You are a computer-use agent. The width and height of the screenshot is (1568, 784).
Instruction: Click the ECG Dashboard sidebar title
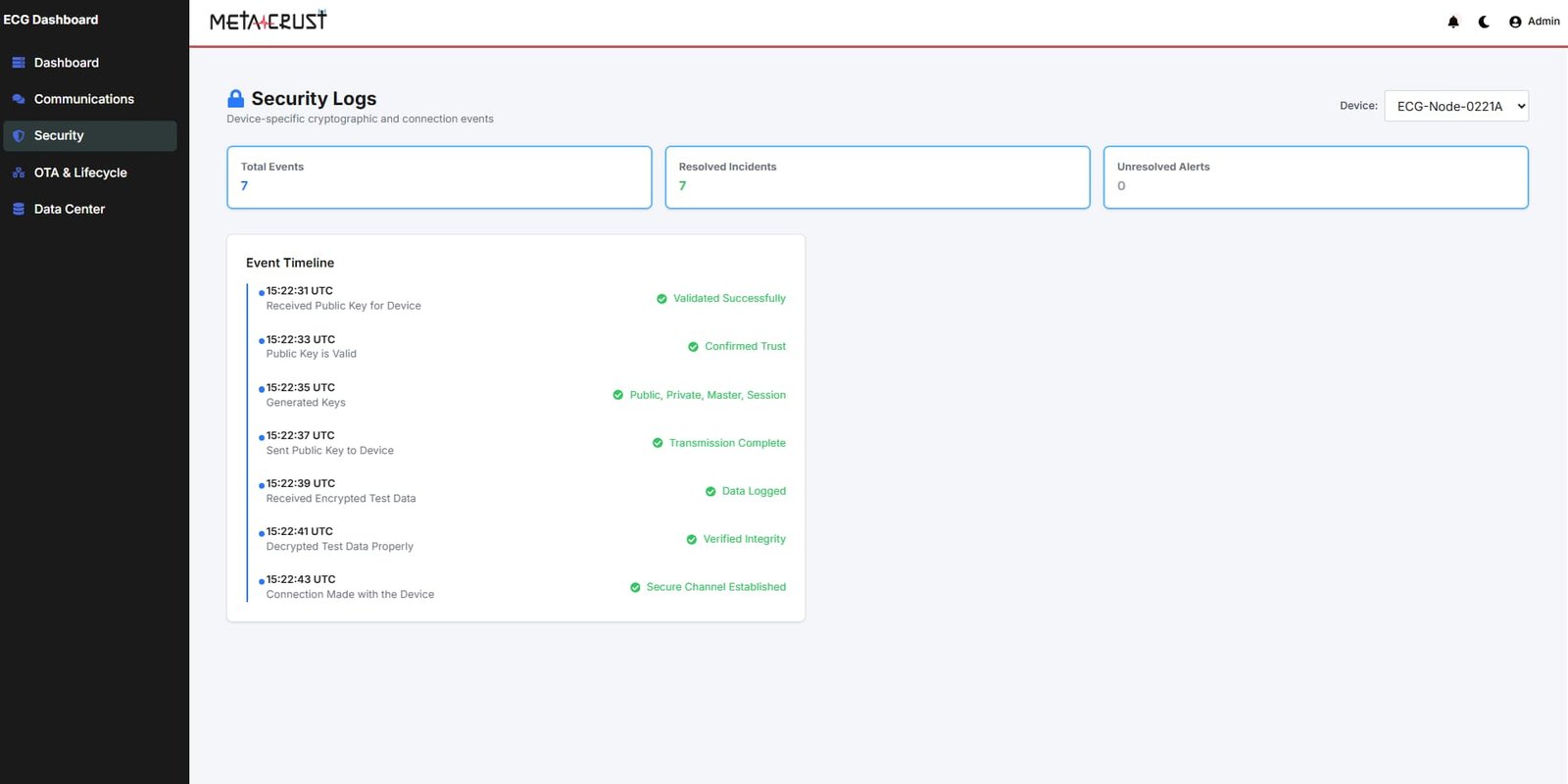[x=51, y=20]
